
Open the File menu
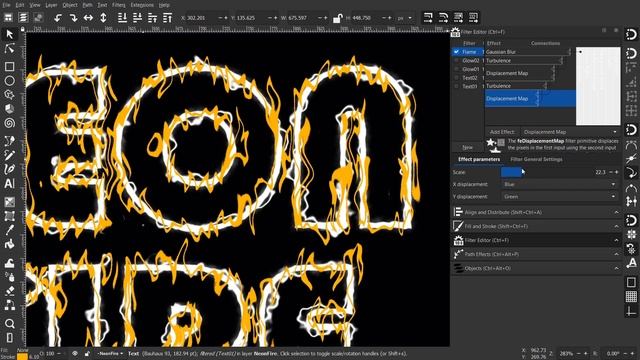[x=7, y=5]
